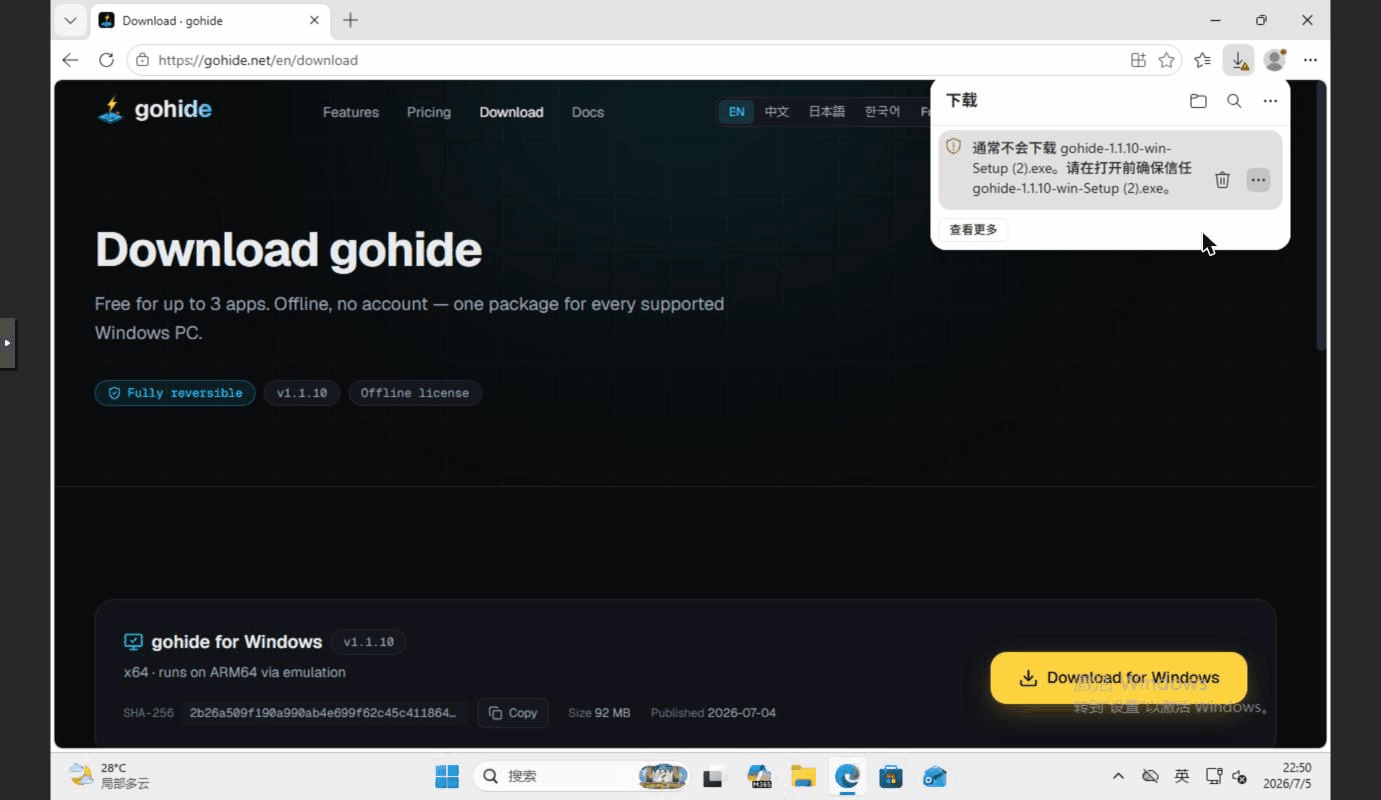Select the Download · gohide tab

coord(209,20)
